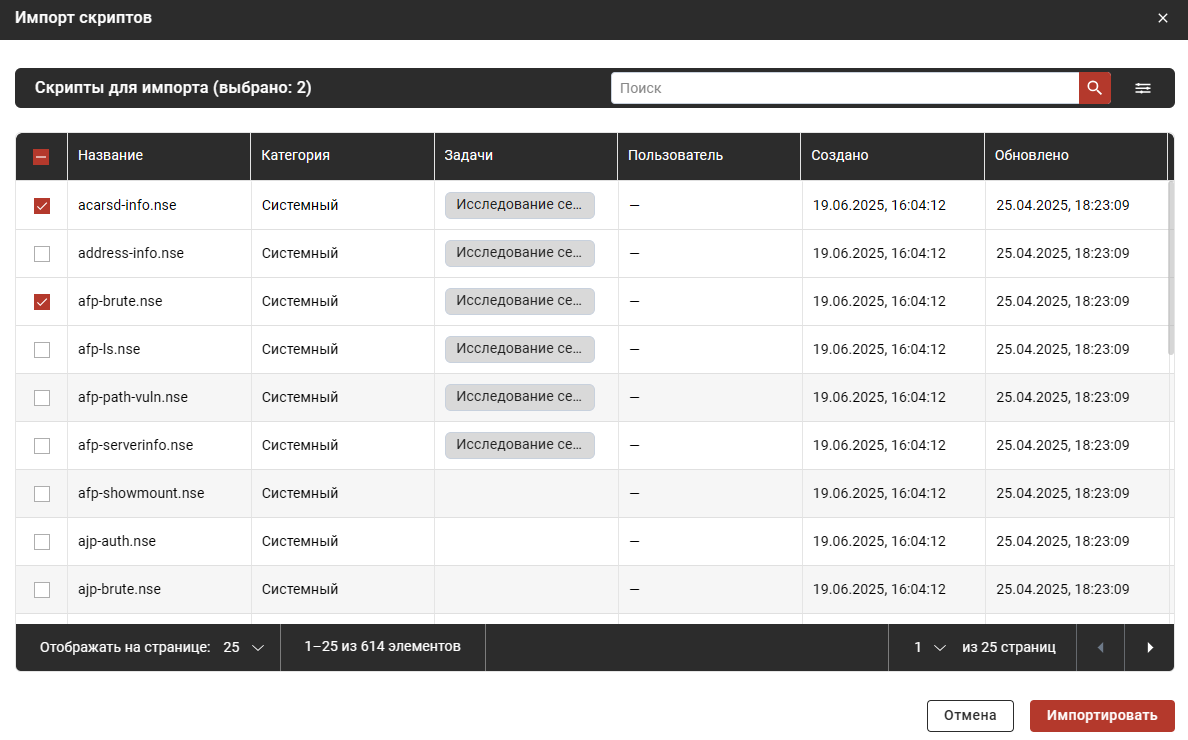Click the afp-path-vuln.nse task tag
Screen dimensions: 1188x740
click(x=519, y=397)
